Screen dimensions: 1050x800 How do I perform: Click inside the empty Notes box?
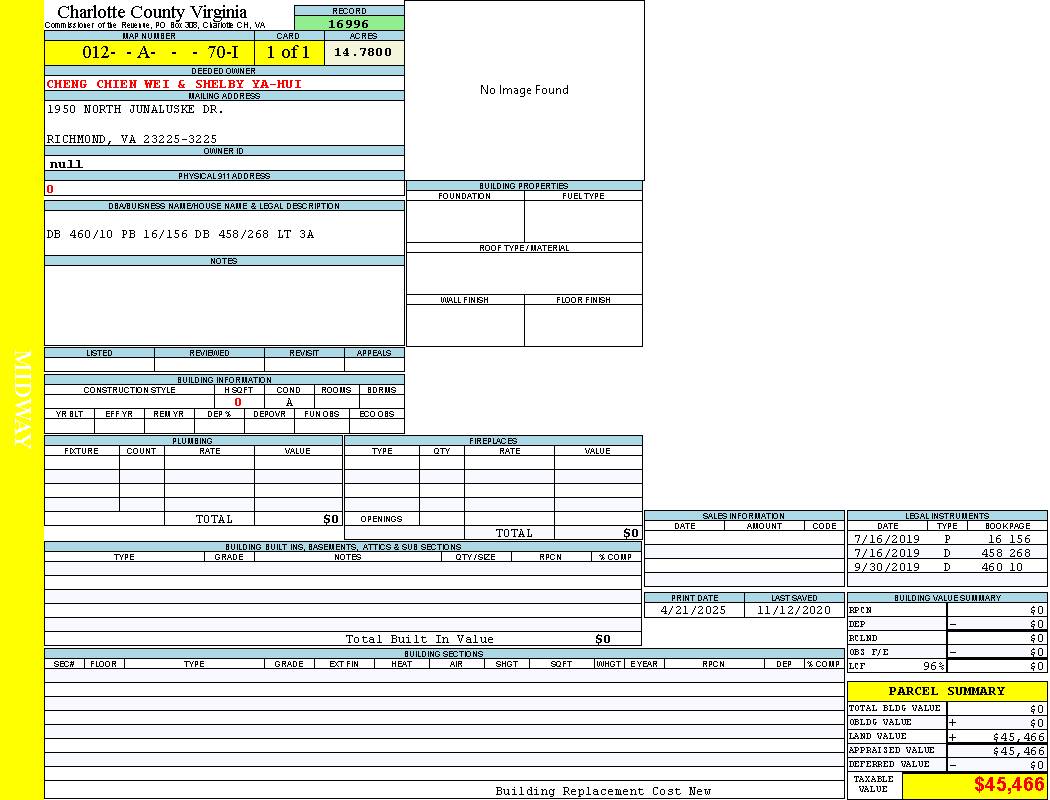pyautogui.click(x=224, y=305)
